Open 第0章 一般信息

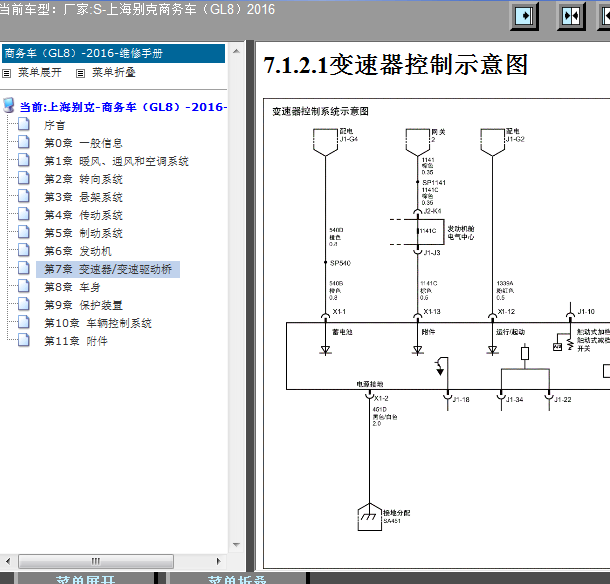click(x=83, y=143)
